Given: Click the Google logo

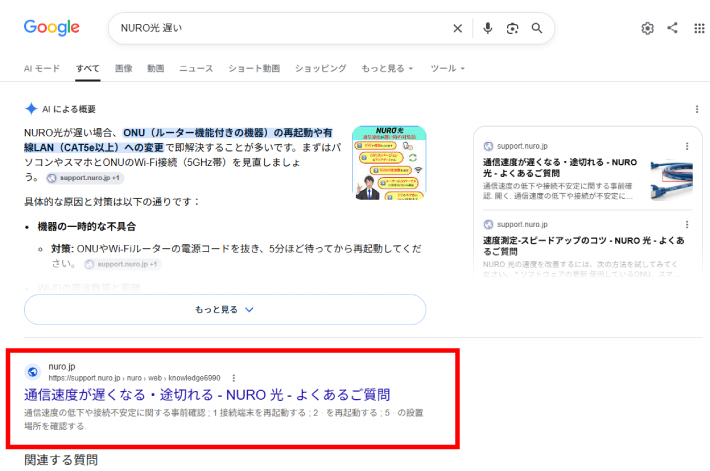Looking at the screenshot, I should (52, 28).
